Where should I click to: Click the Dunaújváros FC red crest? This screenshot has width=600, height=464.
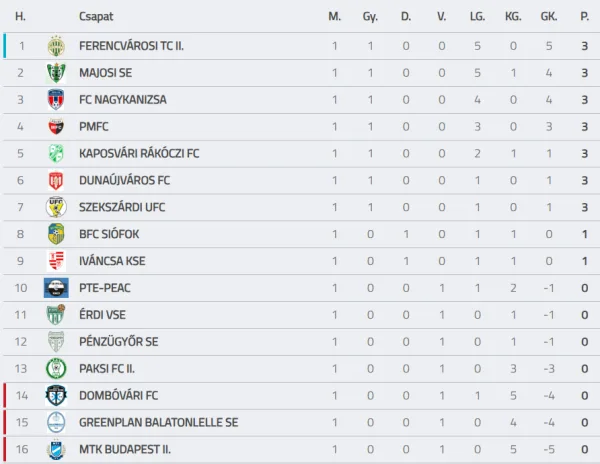(x=56, y=181)
